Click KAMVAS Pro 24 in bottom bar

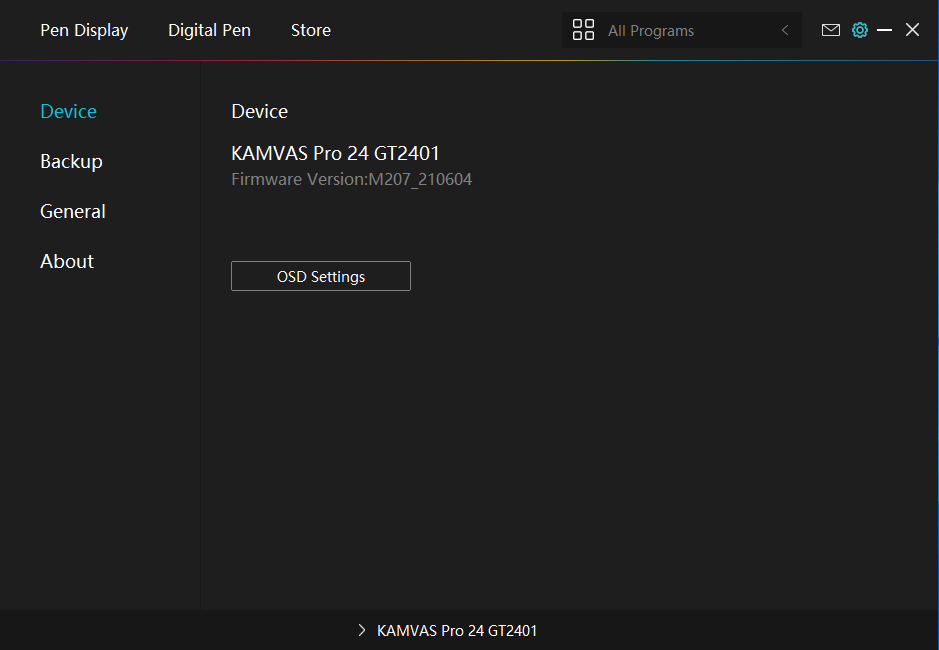[x=456, y=630]
